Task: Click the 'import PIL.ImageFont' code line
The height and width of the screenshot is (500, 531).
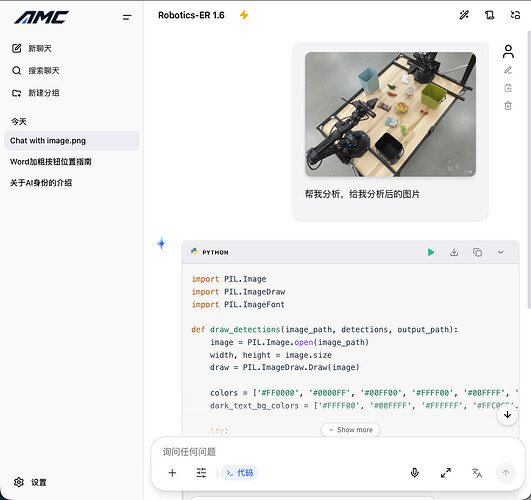Action: [x=238, y=305]
